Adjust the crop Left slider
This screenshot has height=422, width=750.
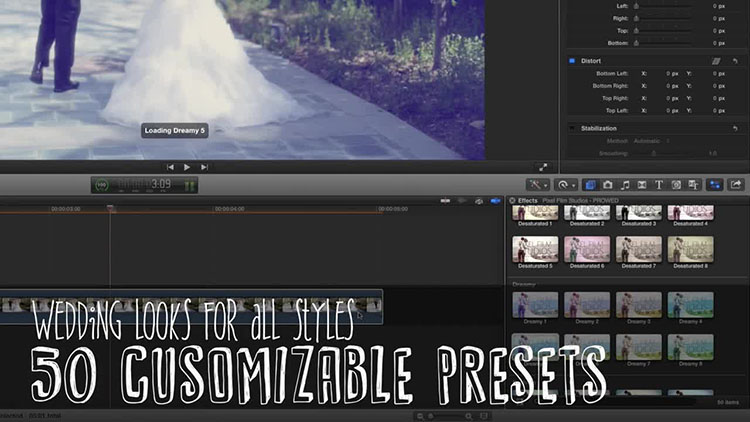[x=662, y=6]
